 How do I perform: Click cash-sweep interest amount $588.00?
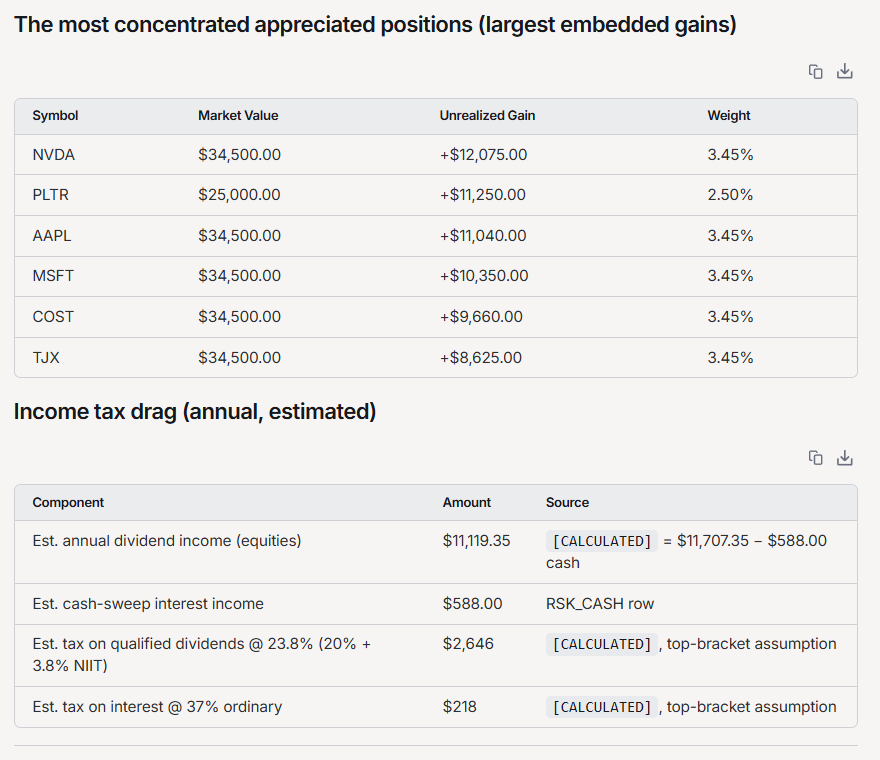(x=472, y=604)
